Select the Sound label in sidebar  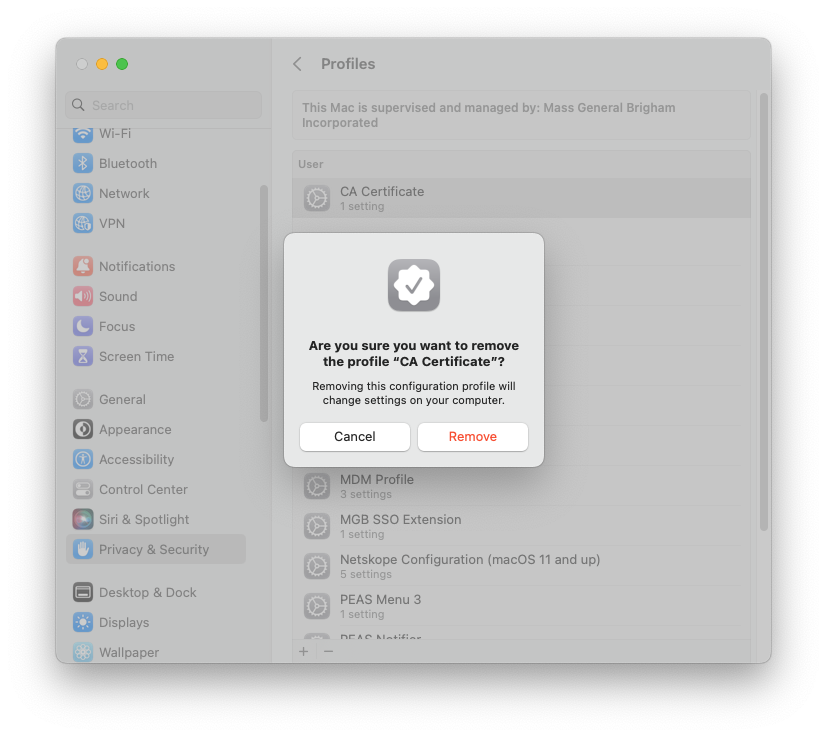[x=118, y=296]
